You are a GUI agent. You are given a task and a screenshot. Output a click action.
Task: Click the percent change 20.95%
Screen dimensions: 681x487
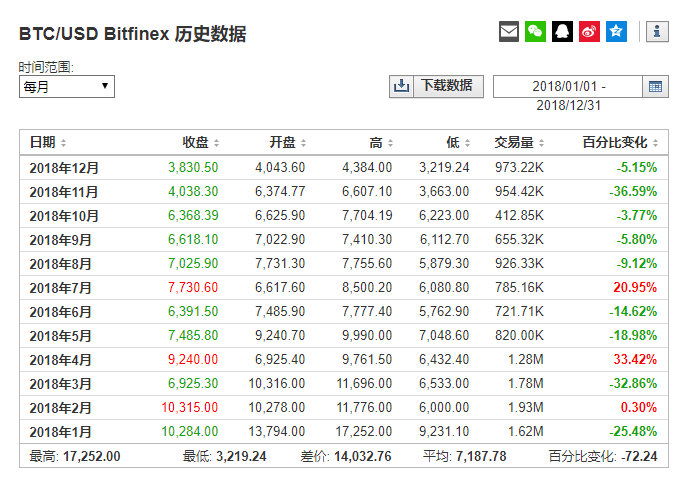635,287
